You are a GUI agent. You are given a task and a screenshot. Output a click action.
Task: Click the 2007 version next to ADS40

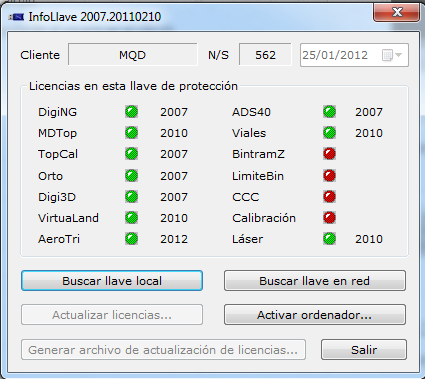click(369, 112)
